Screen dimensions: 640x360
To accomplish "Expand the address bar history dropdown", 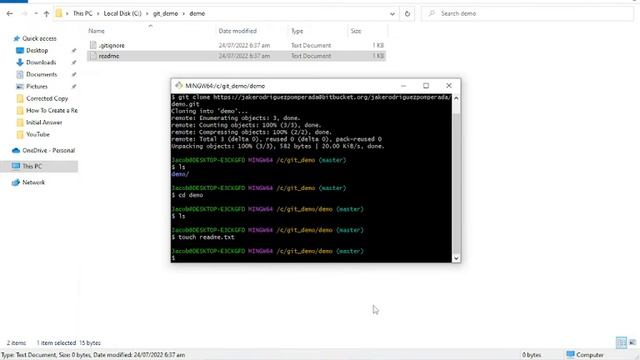I will pos(392,13).
